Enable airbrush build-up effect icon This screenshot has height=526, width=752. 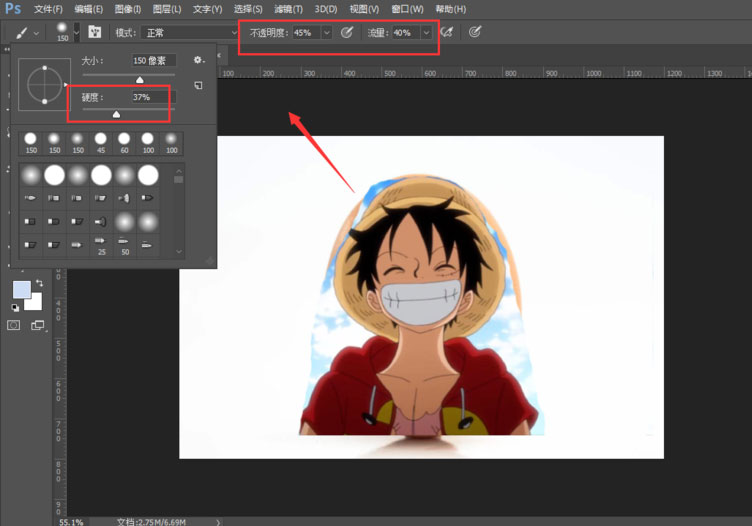click(x=447, y=32)
